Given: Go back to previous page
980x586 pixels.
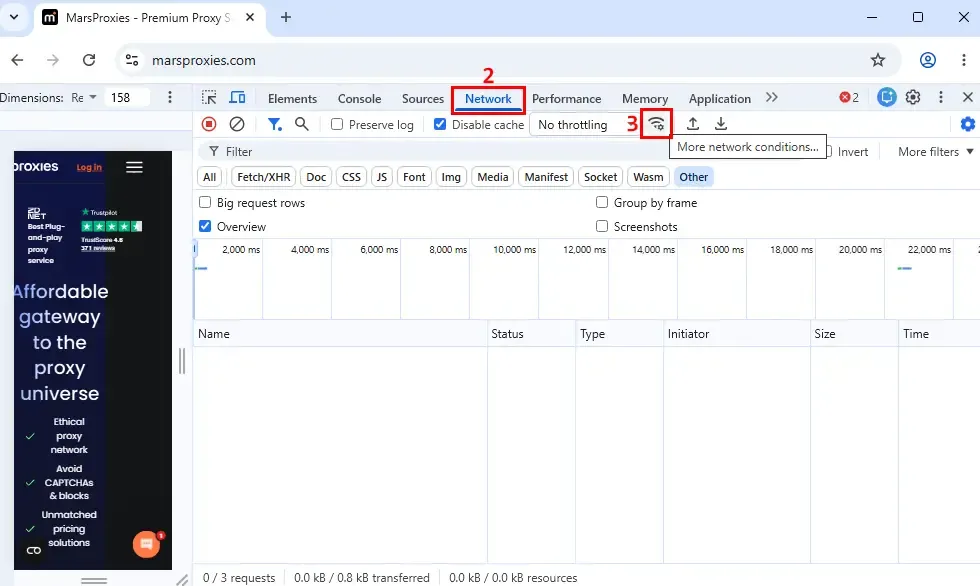Looking at the screenshot, I should point(18,60).
